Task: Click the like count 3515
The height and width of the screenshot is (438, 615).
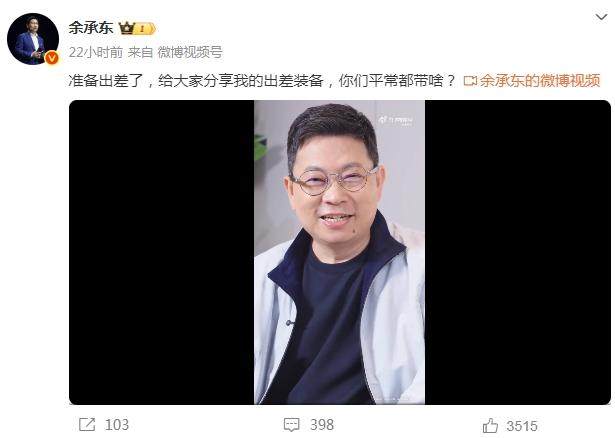Action: pos(522,426)
